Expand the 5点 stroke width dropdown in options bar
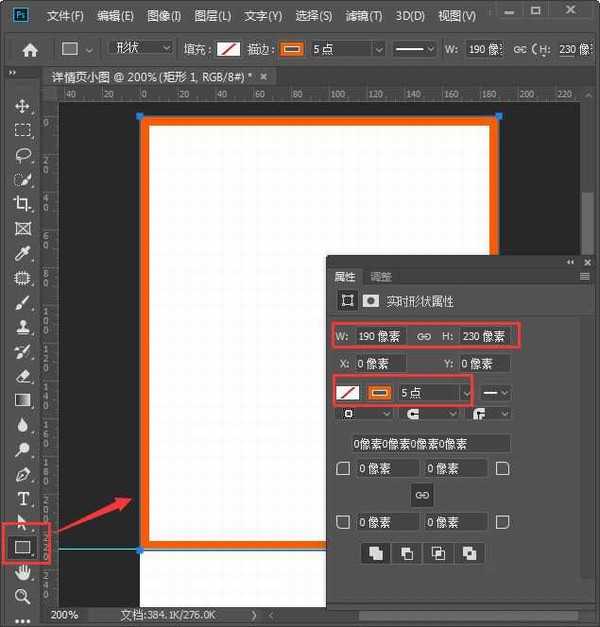 coord(378,49)
